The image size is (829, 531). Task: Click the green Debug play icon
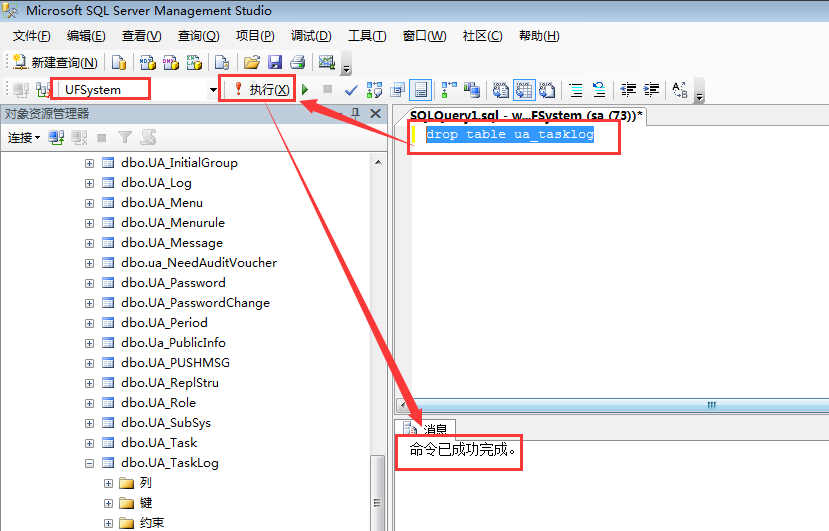(x=305, y=90)
